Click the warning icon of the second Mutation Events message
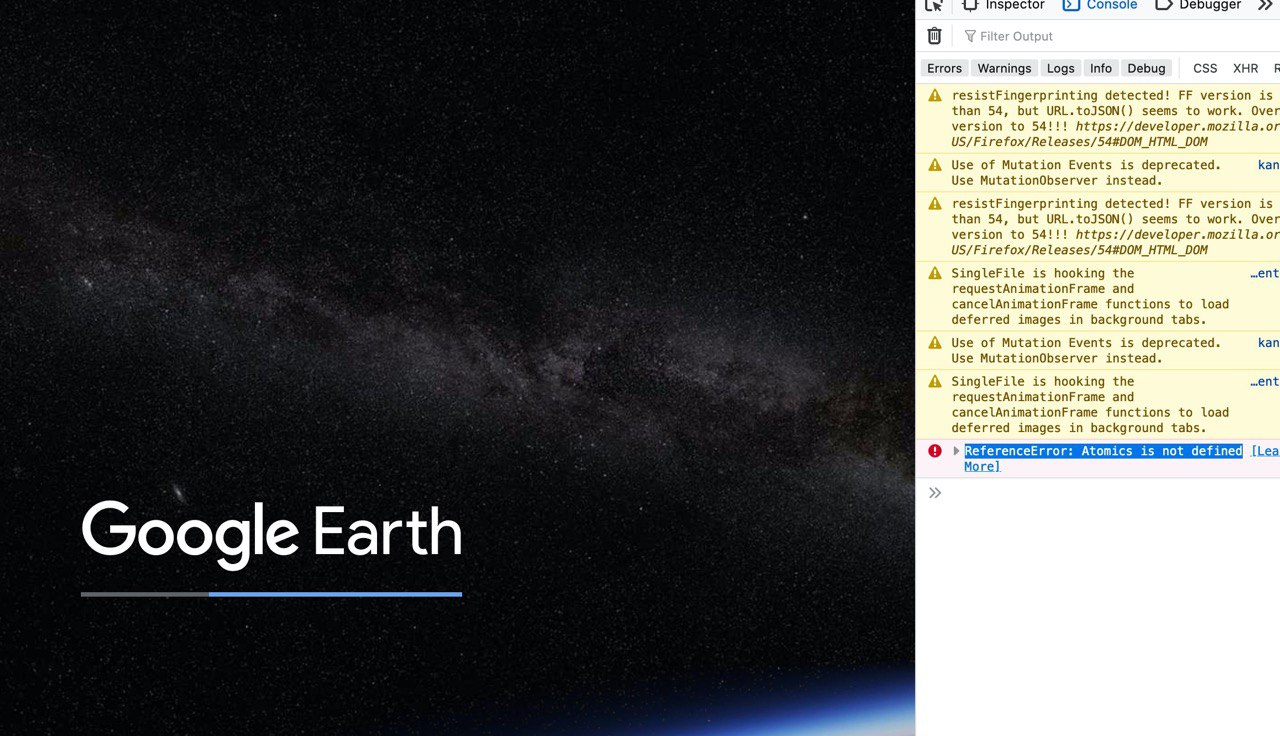This screenshot has width=1280, height=736. tap(935, 343)
